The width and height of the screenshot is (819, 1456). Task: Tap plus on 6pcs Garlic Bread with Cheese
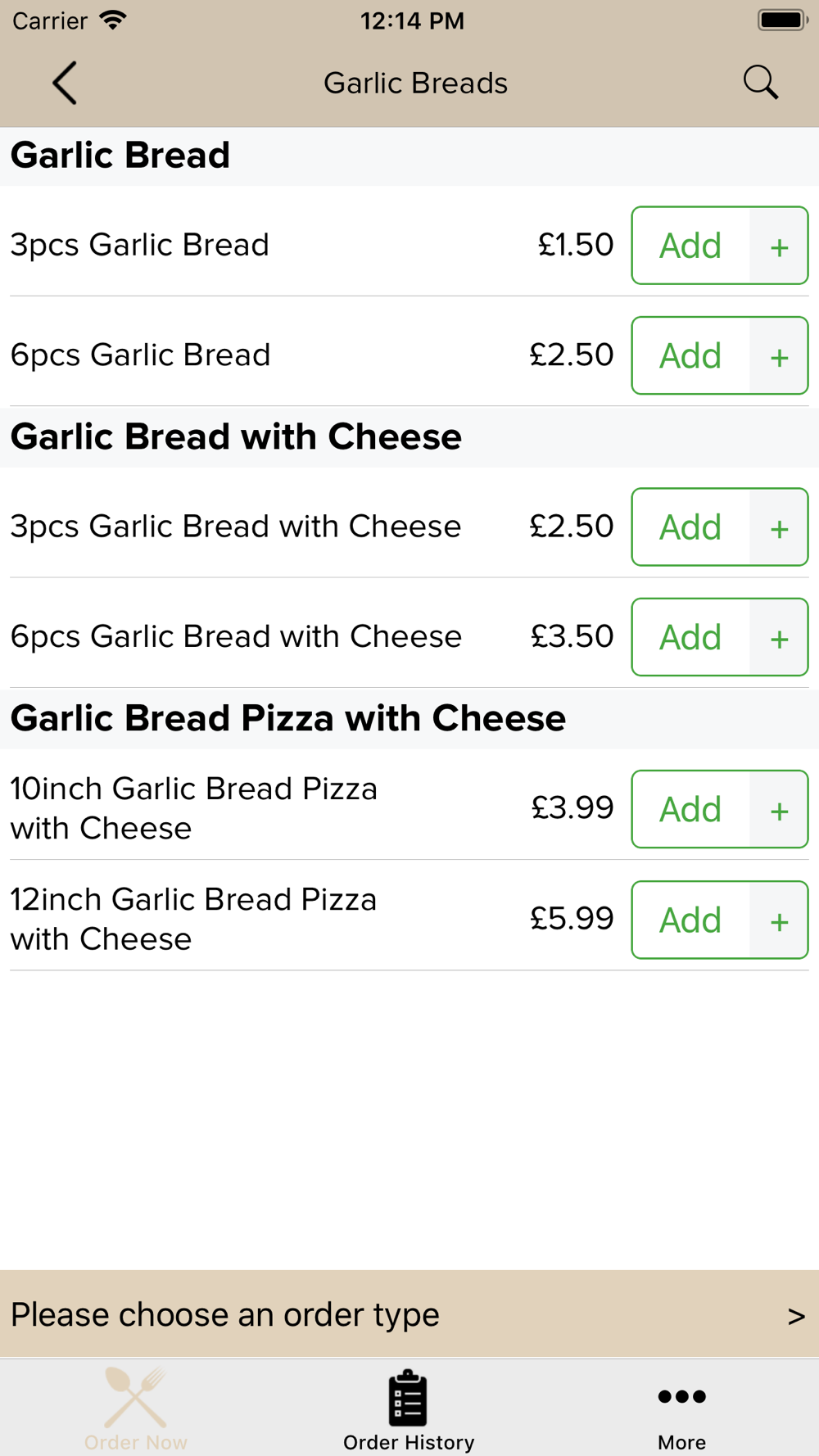coord(779,637)
